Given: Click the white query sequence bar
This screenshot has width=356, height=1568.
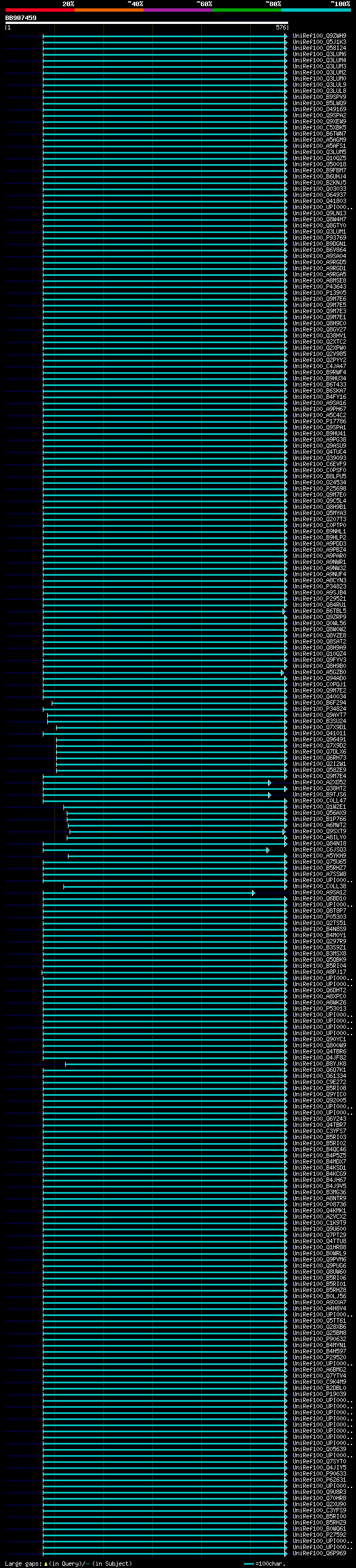Looking at the screenshot, I should pos(147,22).
